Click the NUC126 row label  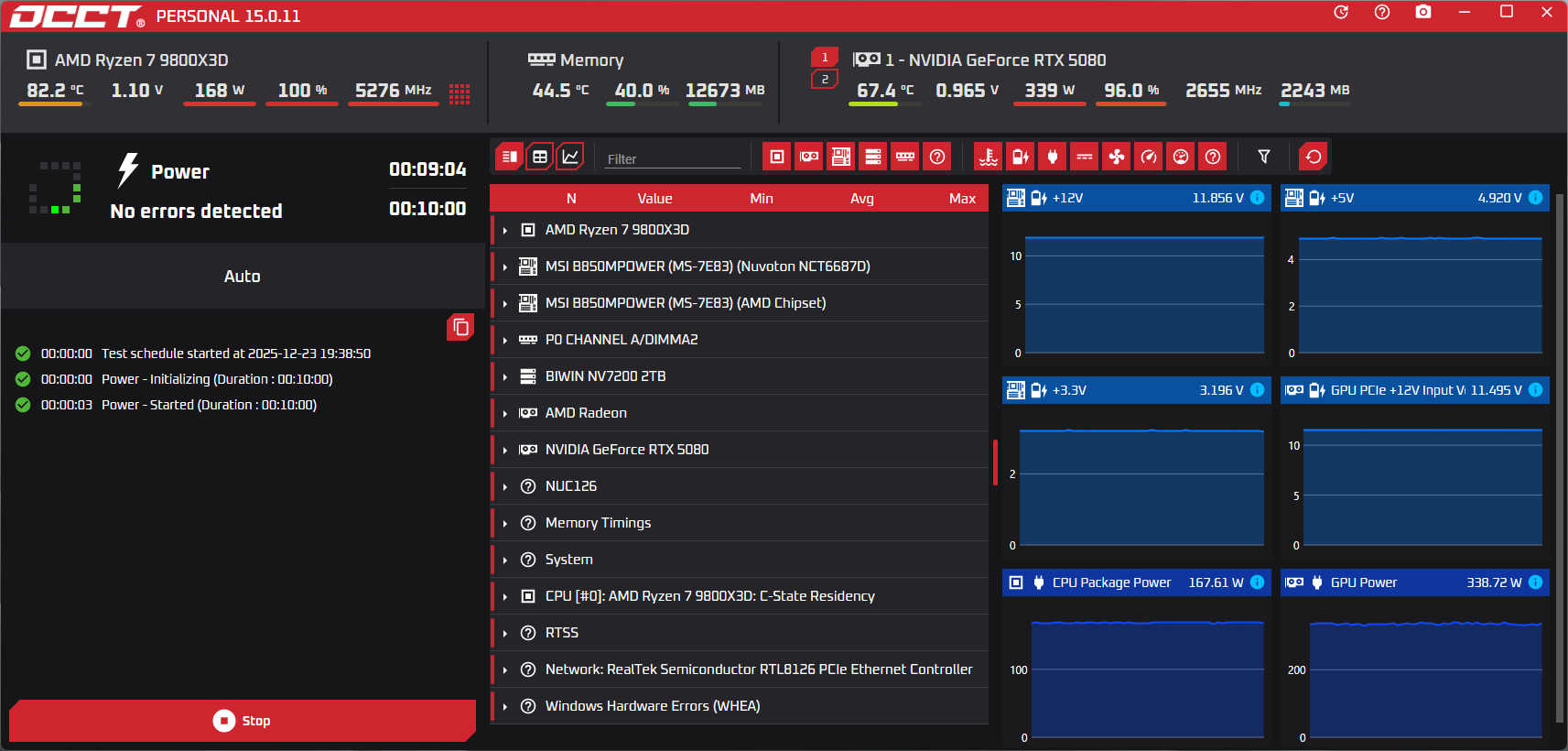[x=571, y=486]
